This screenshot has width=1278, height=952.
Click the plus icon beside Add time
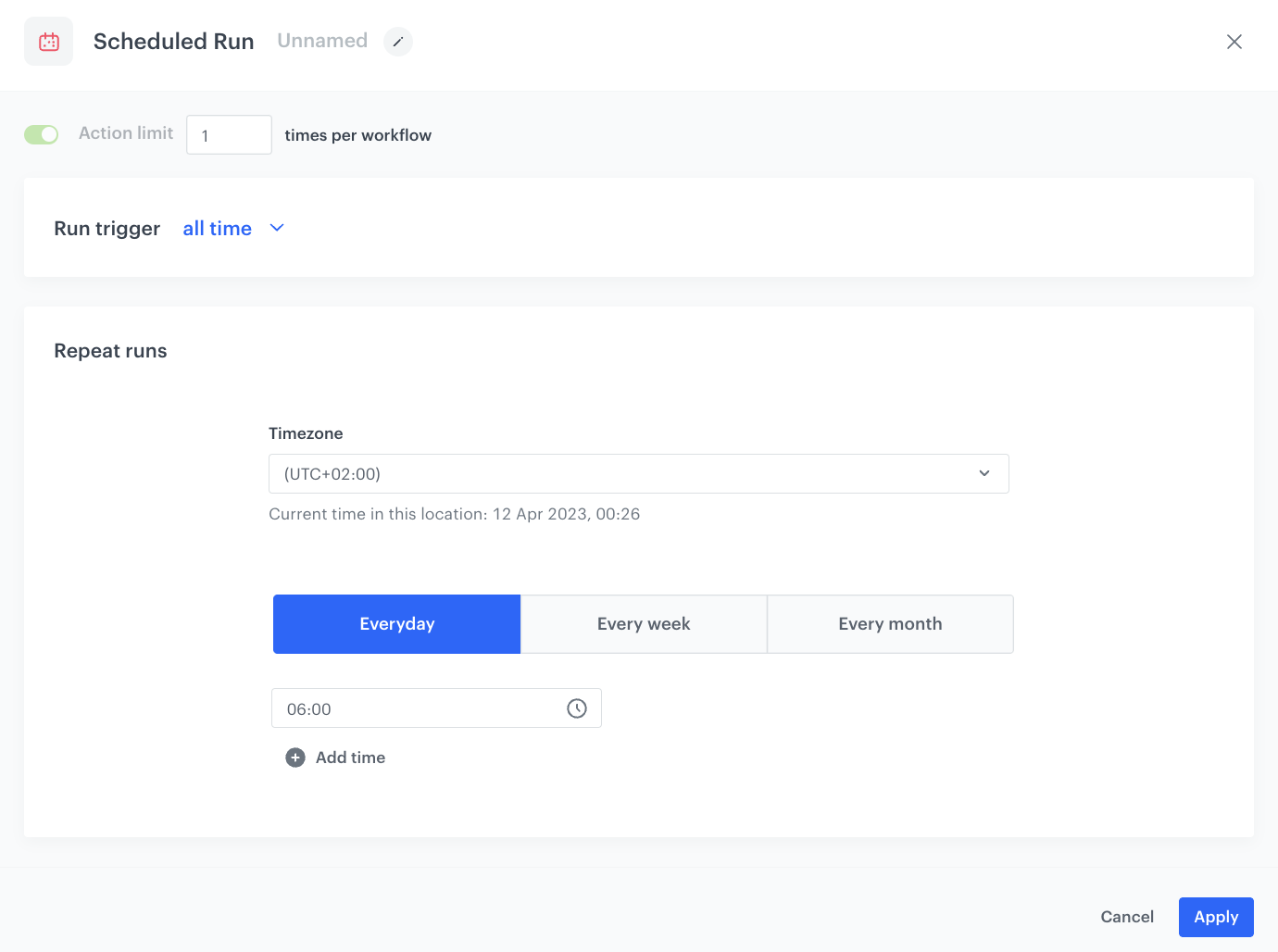click(x=295, y=758)
